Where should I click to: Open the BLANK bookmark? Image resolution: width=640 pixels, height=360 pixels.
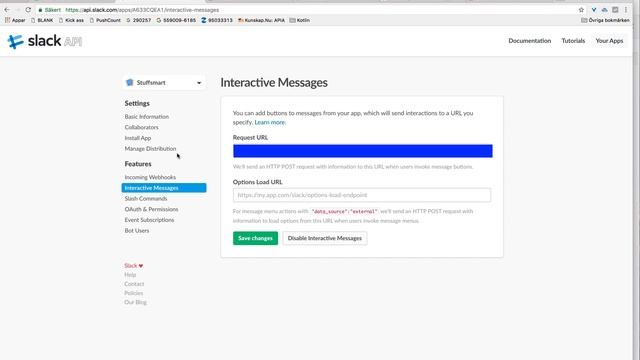pos(42,20)
